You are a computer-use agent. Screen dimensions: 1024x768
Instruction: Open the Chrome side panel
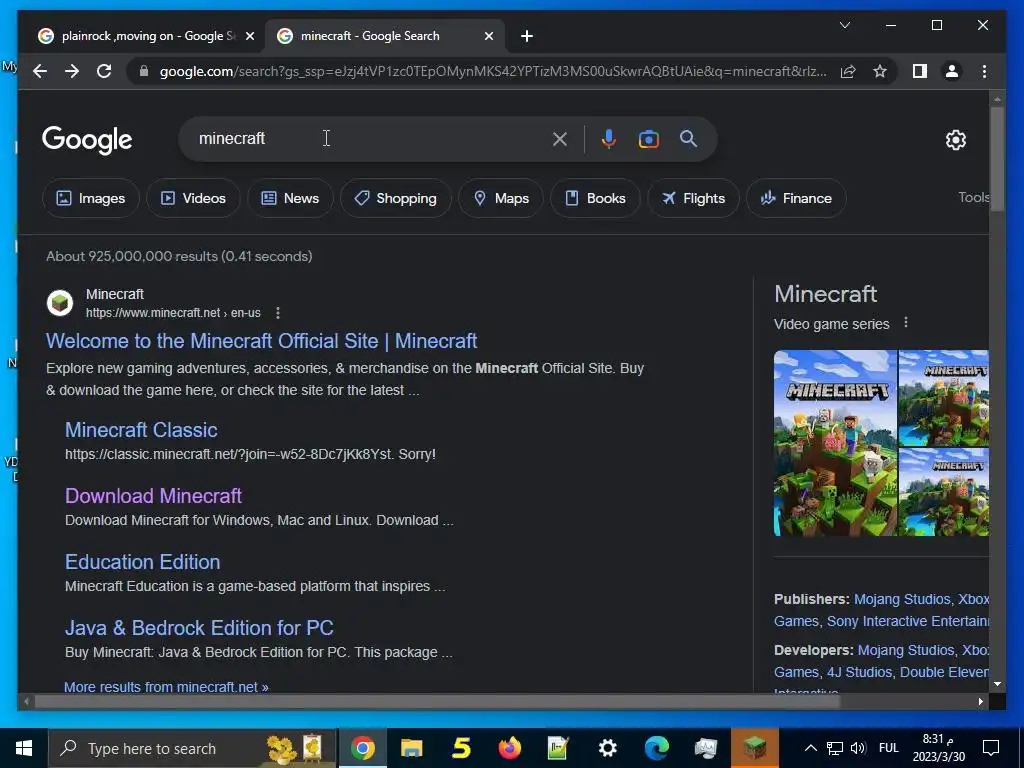[x=920, y=71]
